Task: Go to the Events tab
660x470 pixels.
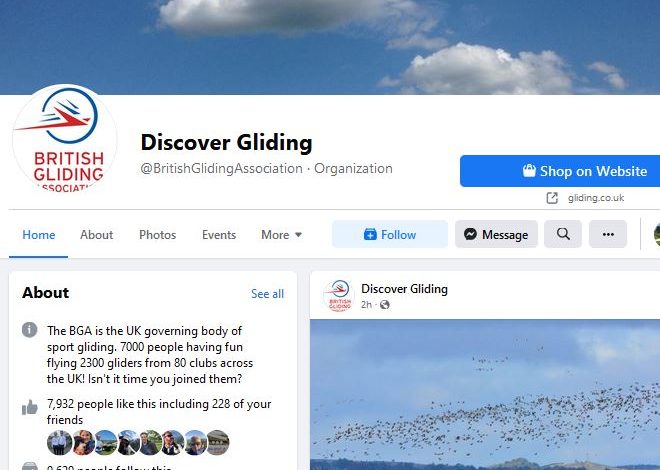Action: click(x=219, y=235)
